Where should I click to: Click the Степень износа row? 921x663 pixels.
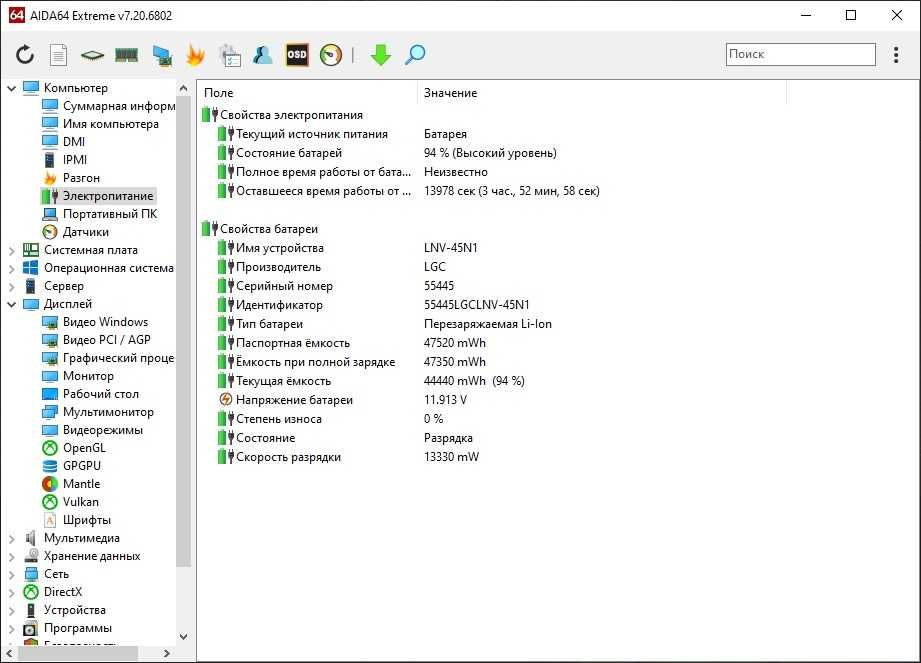330,419
